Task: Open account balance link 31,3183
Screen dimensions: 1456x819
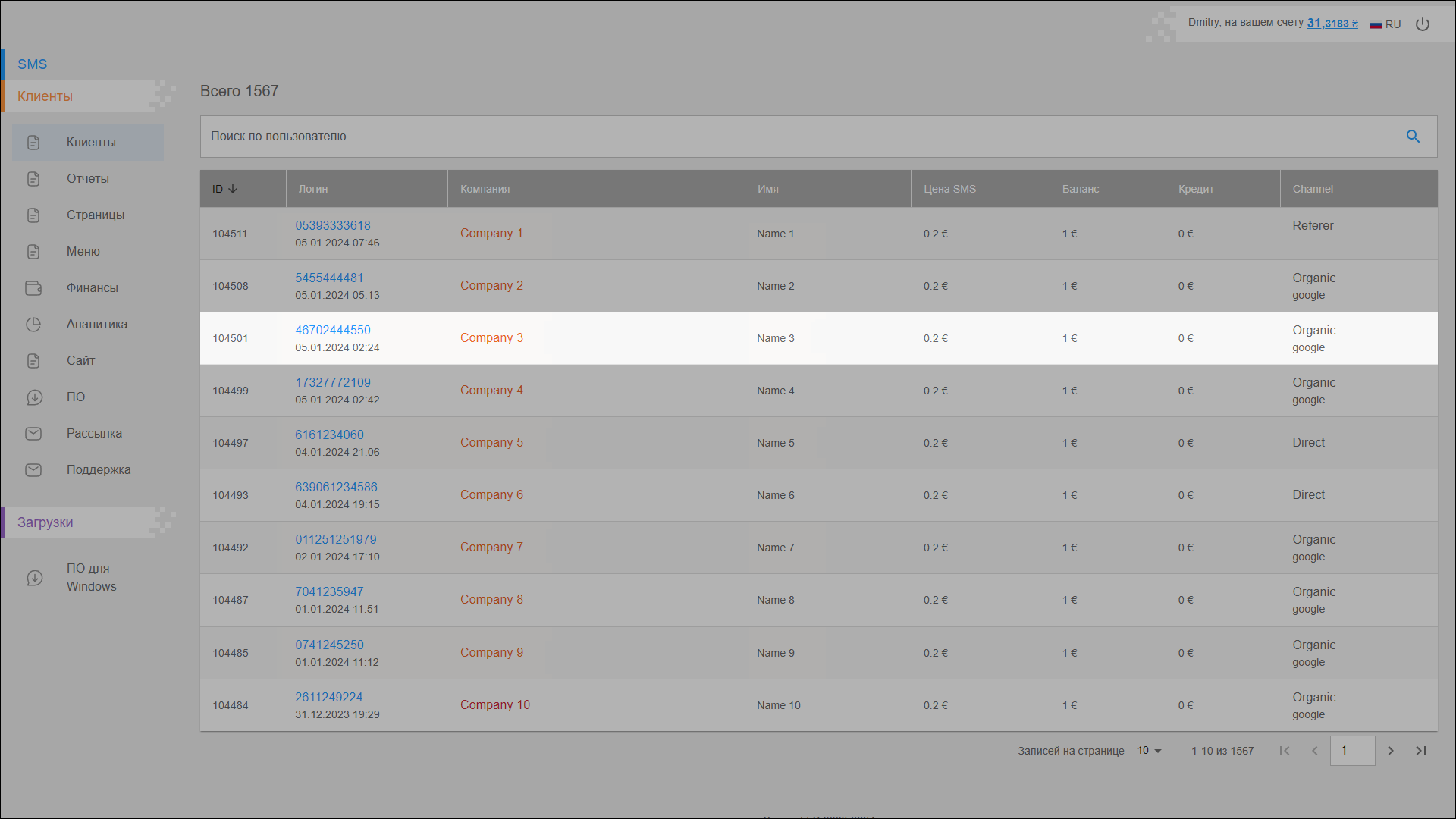Action: point(1332,24)
